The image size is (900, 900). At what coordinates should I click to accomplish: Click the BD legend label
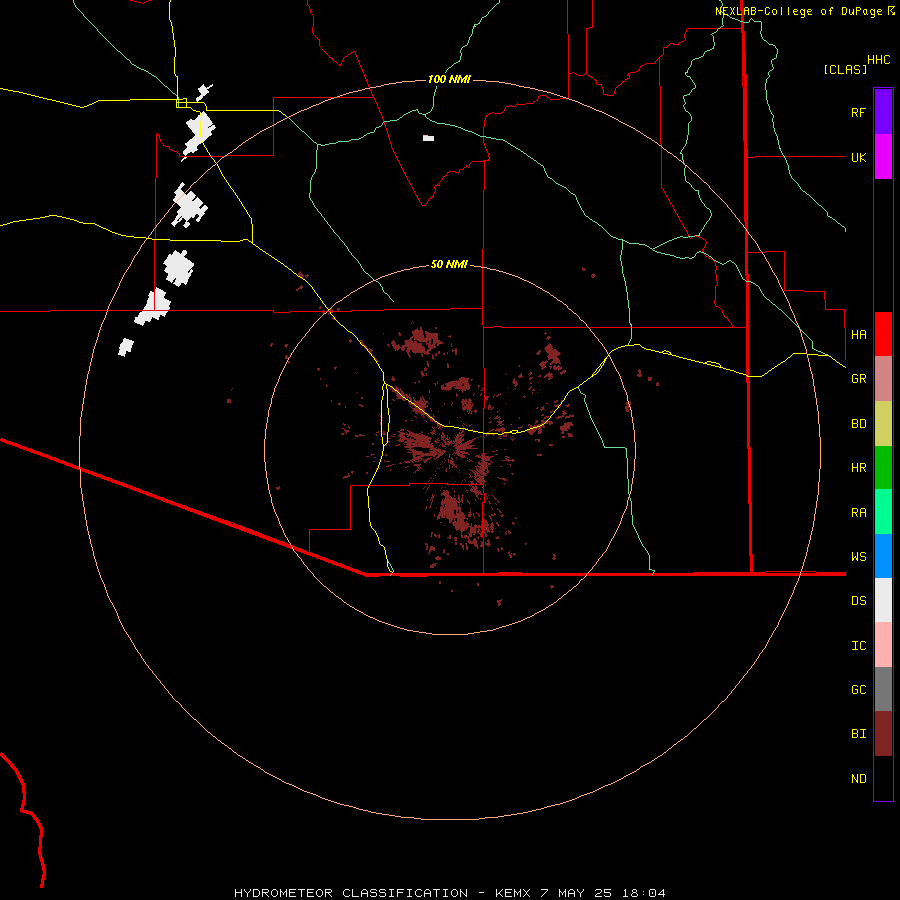coord(858,424)
